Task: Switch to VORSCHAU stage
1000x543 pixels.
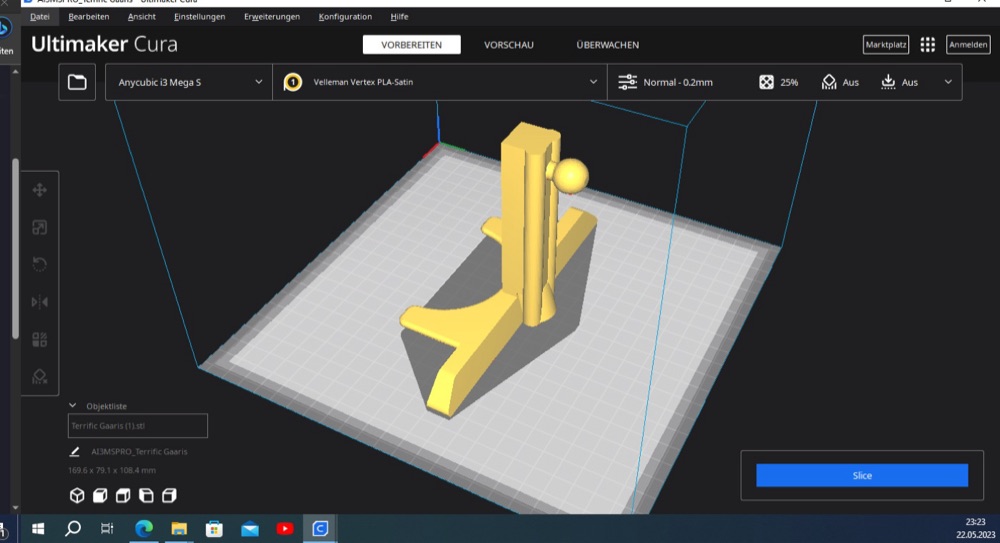Action: (x=509, y=45)
